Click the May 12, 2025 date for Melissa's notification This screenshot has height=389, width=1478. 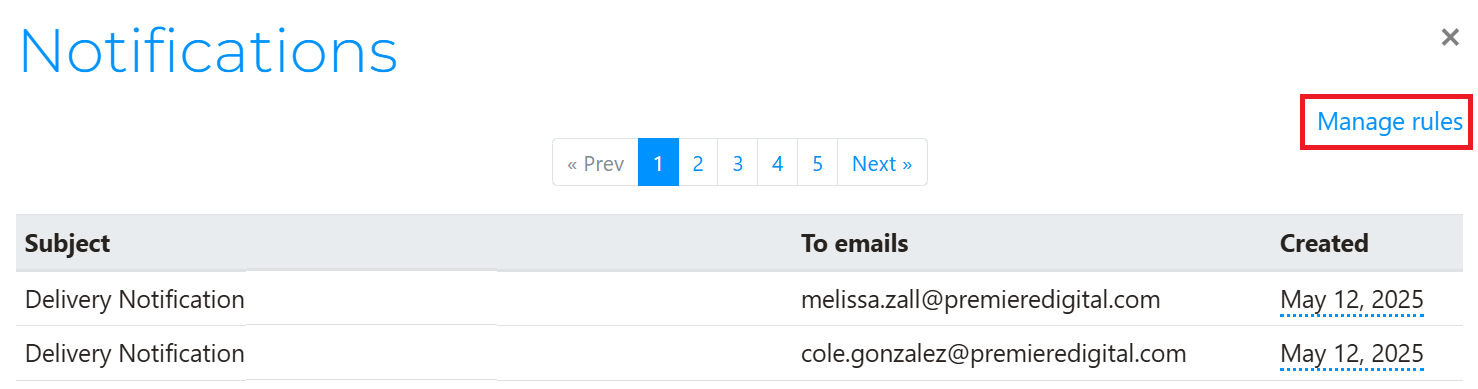1352,299
